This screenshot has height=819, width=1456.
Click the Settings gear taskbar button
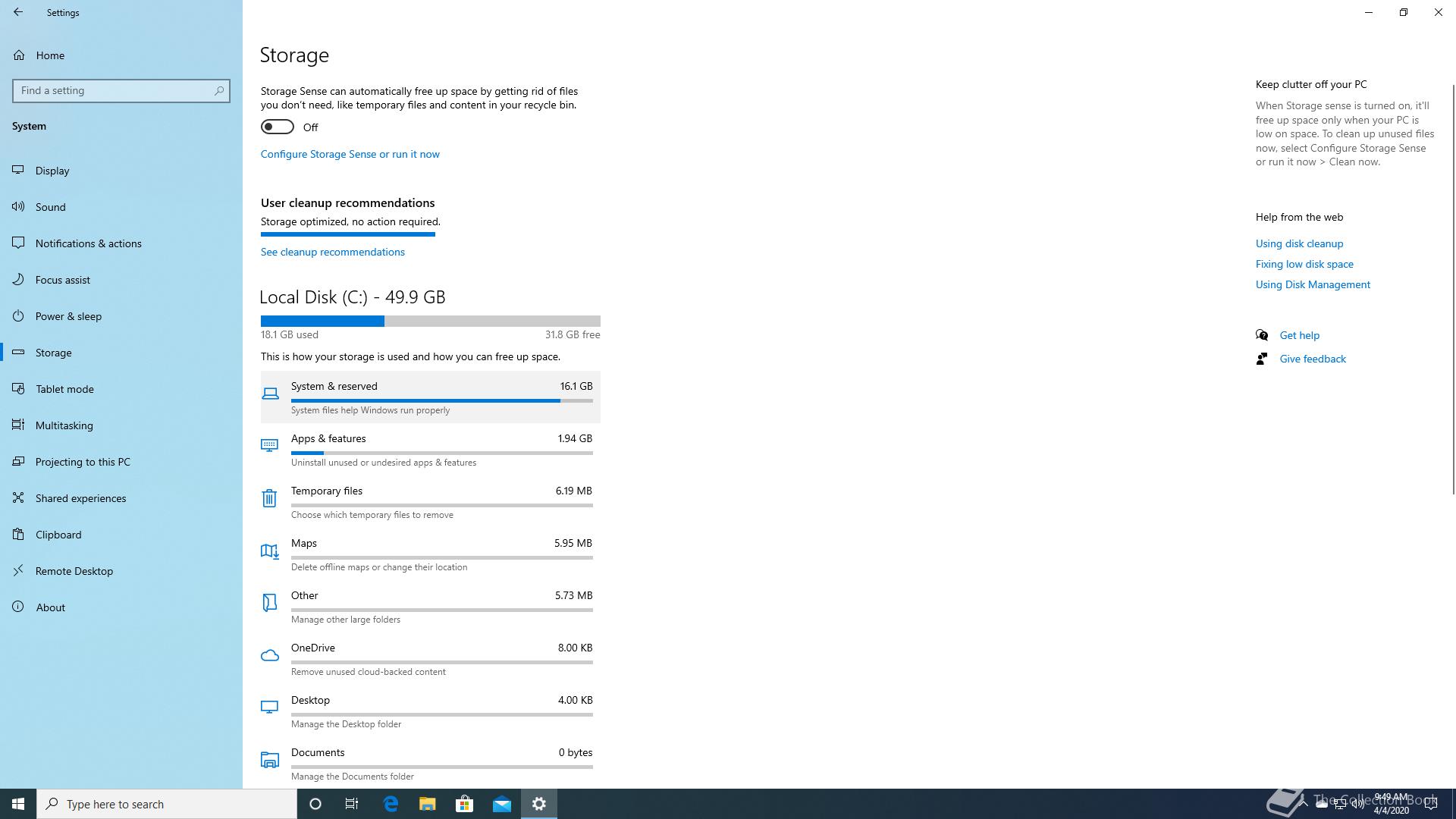[x=539, y=804]
